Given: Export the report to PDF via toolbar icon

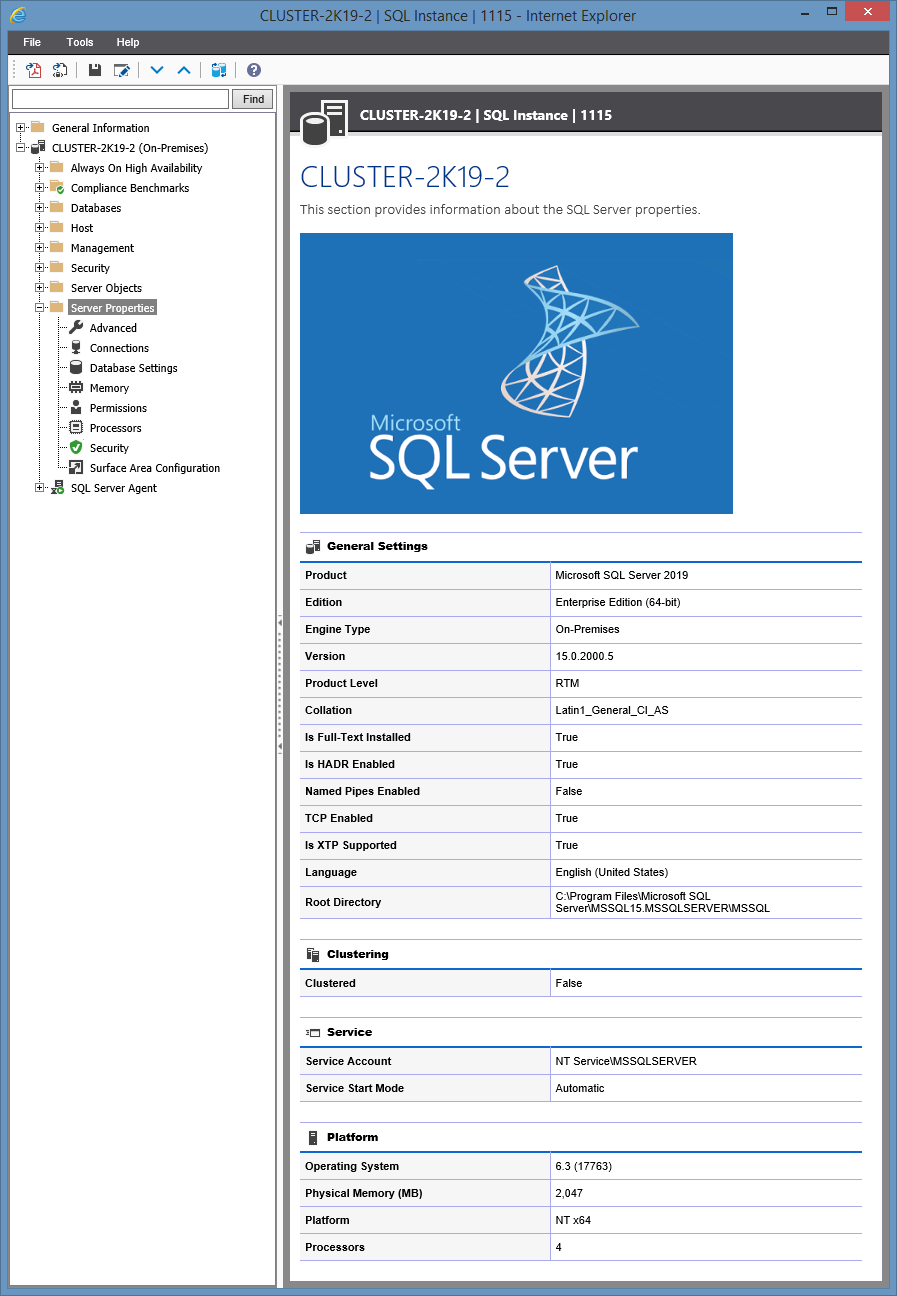Looking at the screenshot, I should (x=33, y=70).
